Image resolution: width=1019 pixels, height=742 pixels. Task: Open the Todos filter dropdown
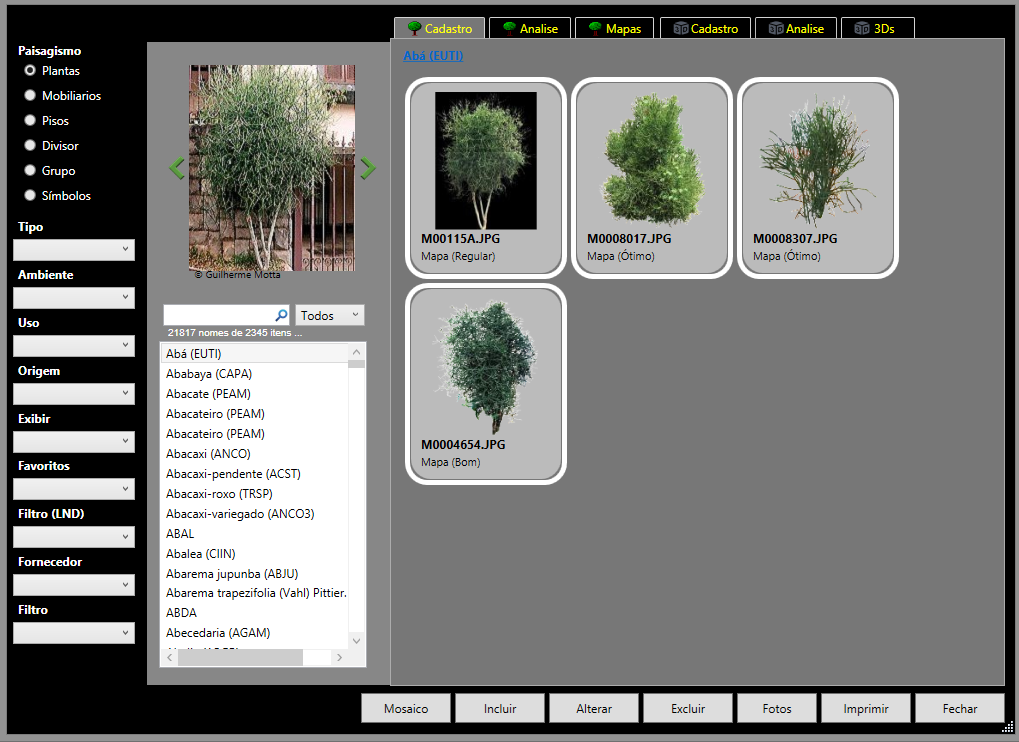tap(330, 316)
